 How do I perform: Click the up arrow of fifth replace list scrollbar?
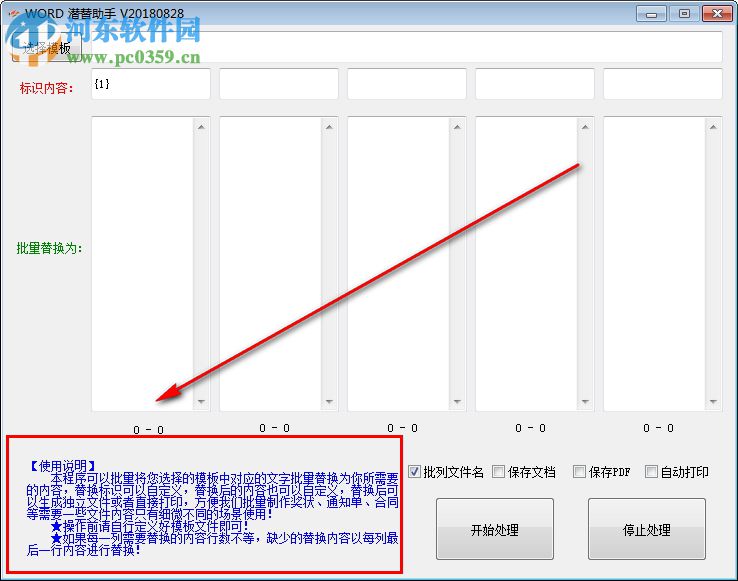pyautogui.click(x=714, y=127)
